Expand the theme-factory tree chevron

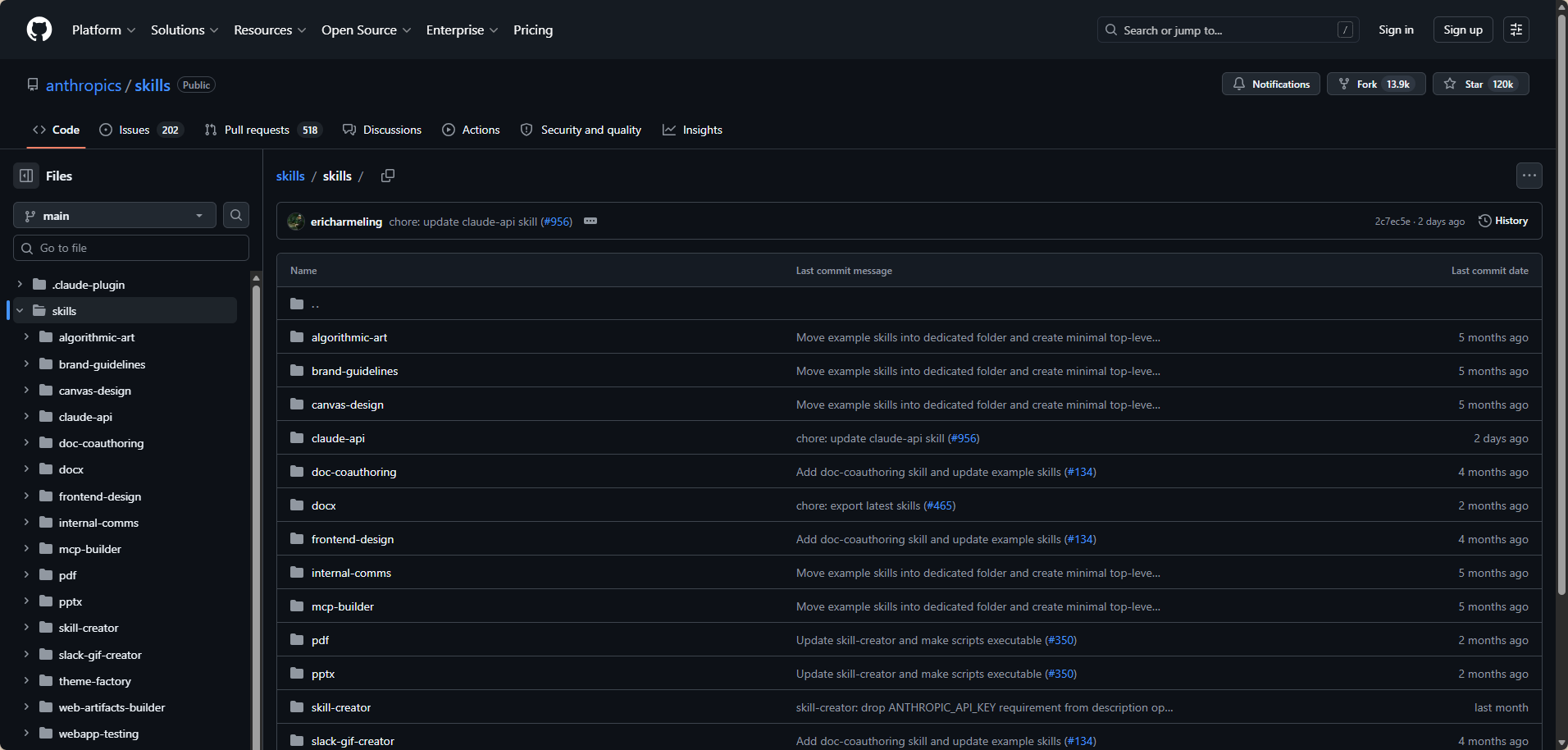(26, 681)
